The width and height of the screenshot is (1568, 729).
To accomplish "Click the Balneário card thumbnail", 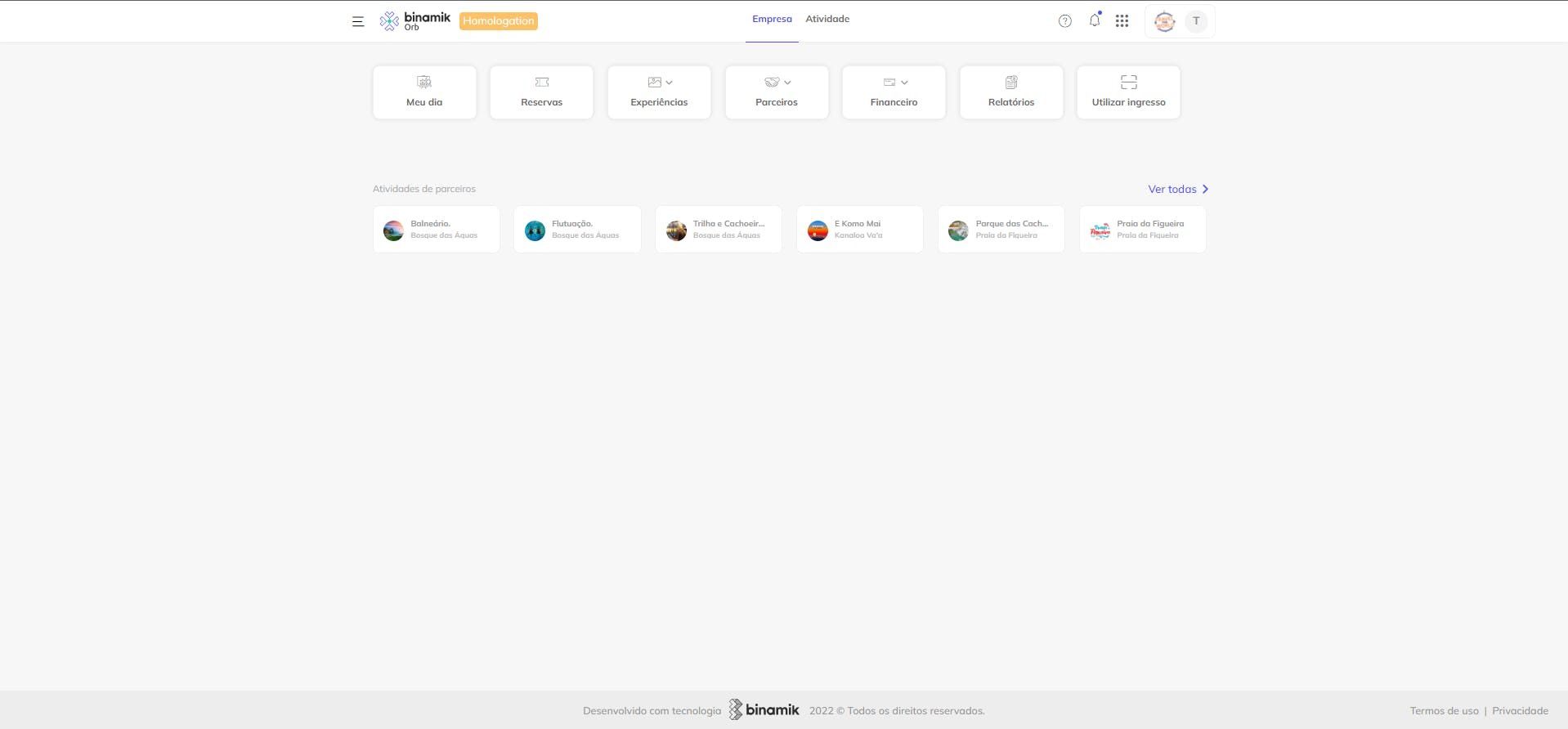I will pos(393,230).
